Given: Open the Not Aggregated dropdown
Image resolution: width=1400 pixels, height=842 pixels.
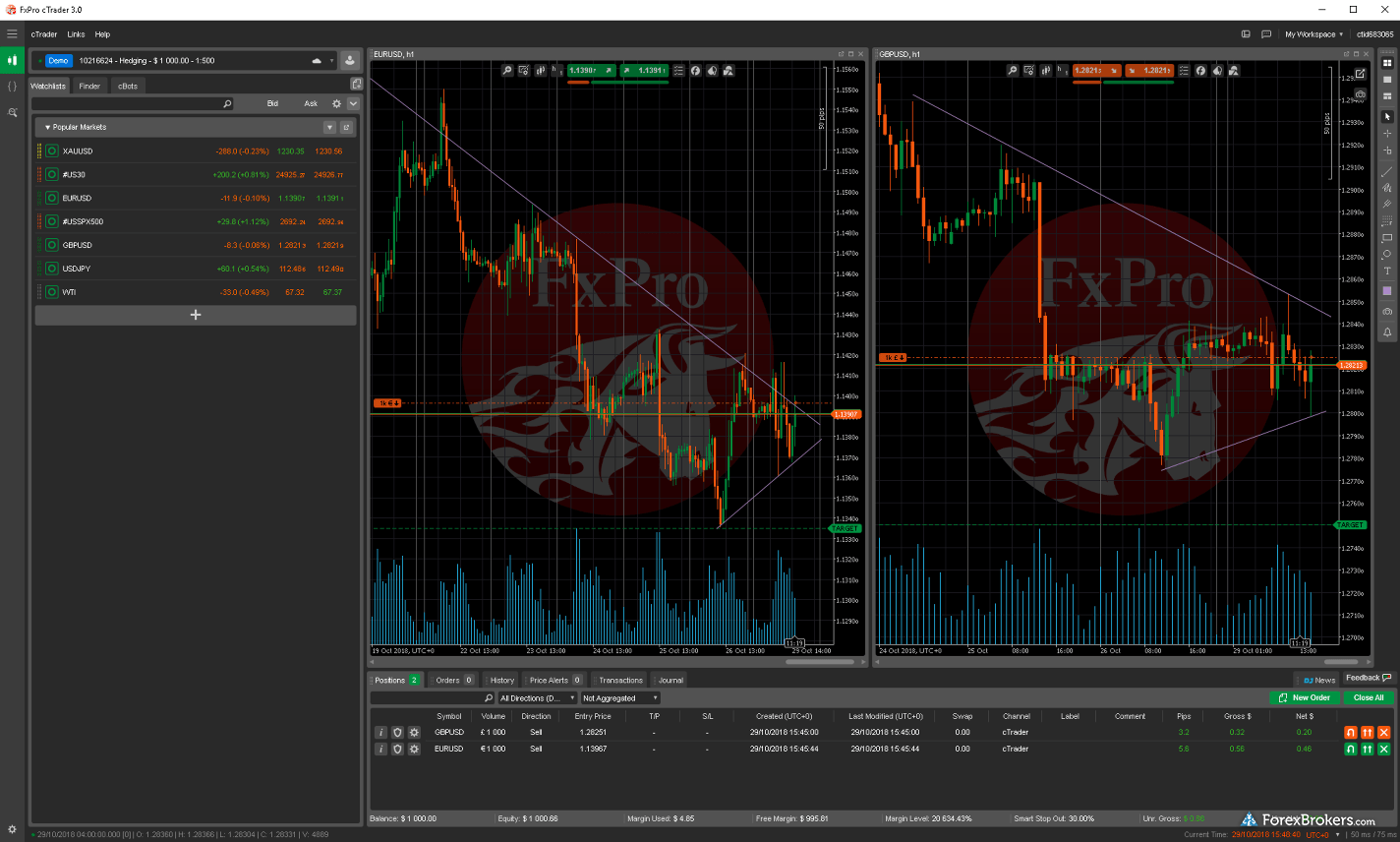Looking at the screenshot, I should 619,697.
